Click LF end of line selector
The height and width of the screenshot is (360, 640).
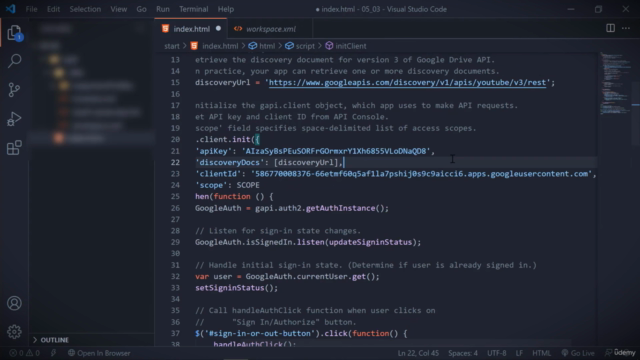[519, 353]
